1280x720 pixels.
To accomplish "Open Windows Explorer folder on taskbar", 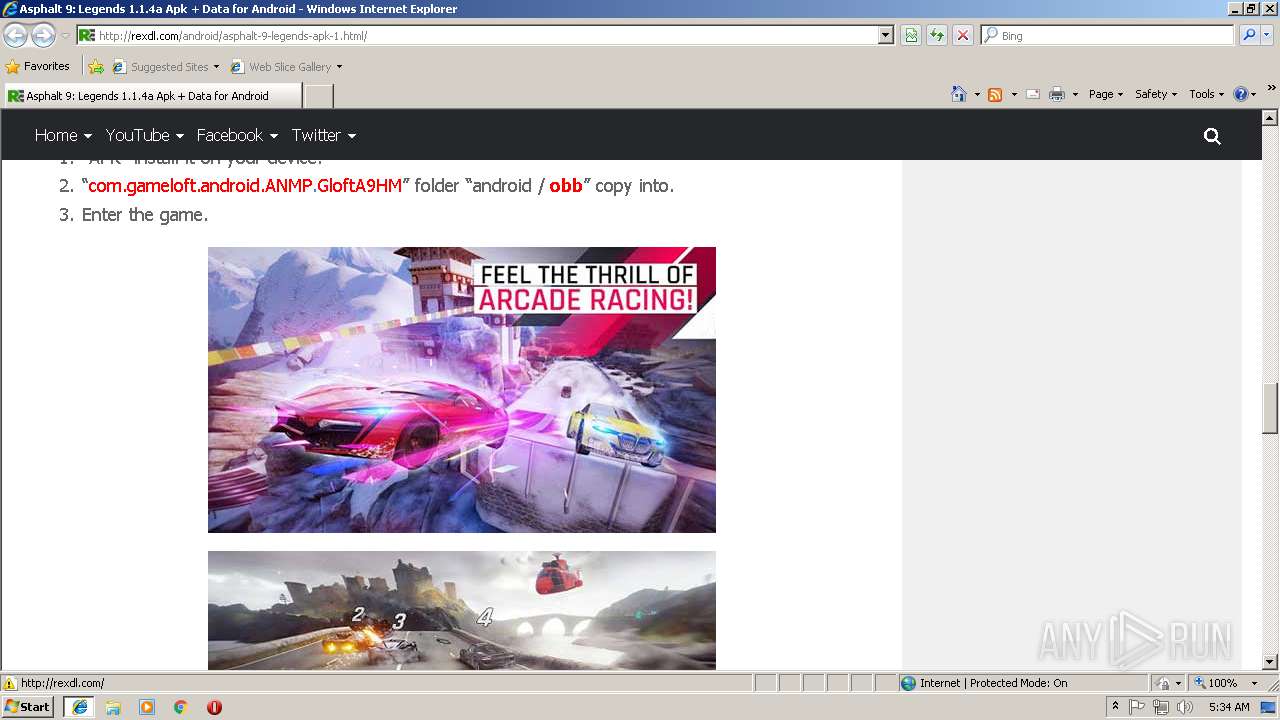I will pos(113,707).
